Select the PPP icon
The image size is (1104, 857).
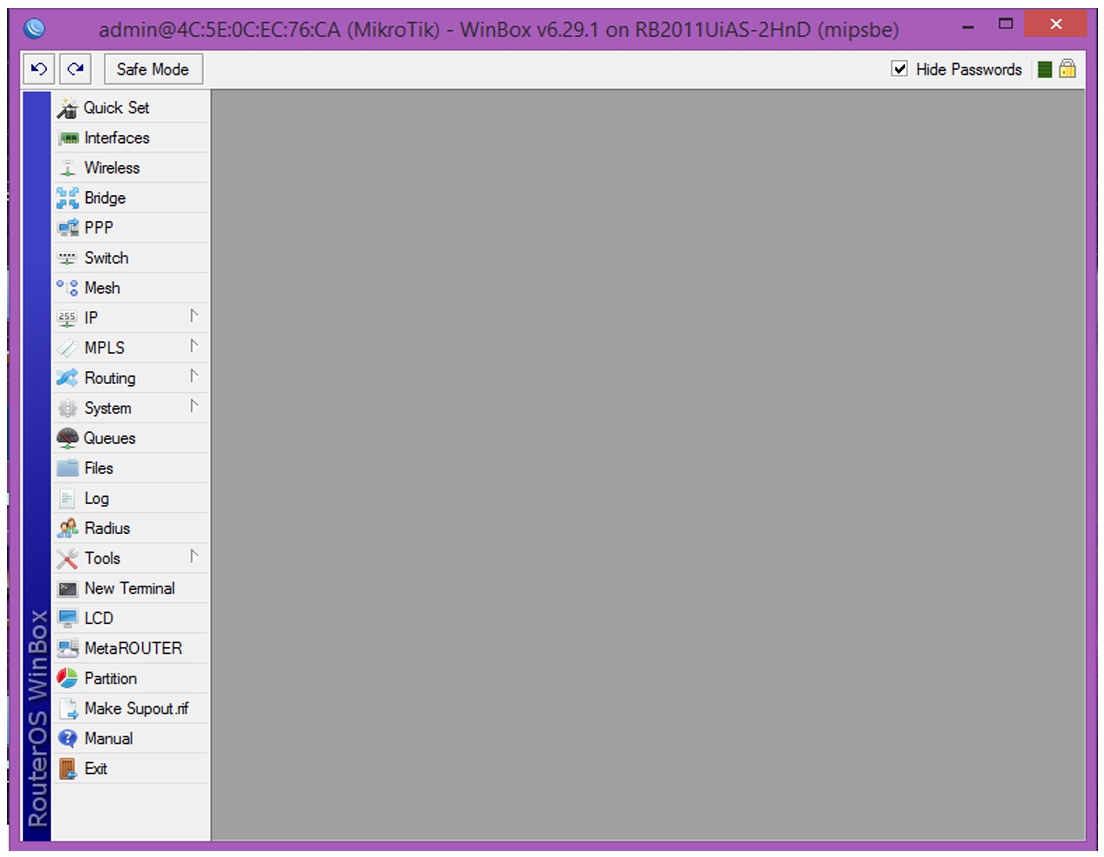point(68,227)
